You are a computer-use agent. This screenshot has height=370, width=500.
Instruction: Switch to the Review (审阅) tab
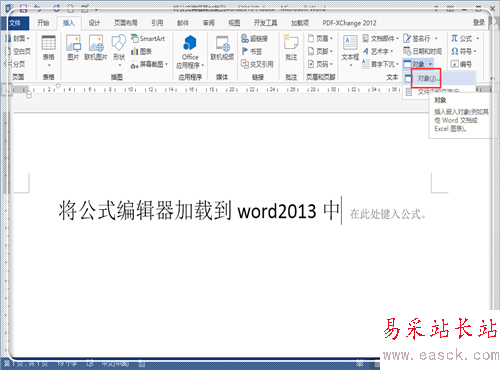click(209, 23)
